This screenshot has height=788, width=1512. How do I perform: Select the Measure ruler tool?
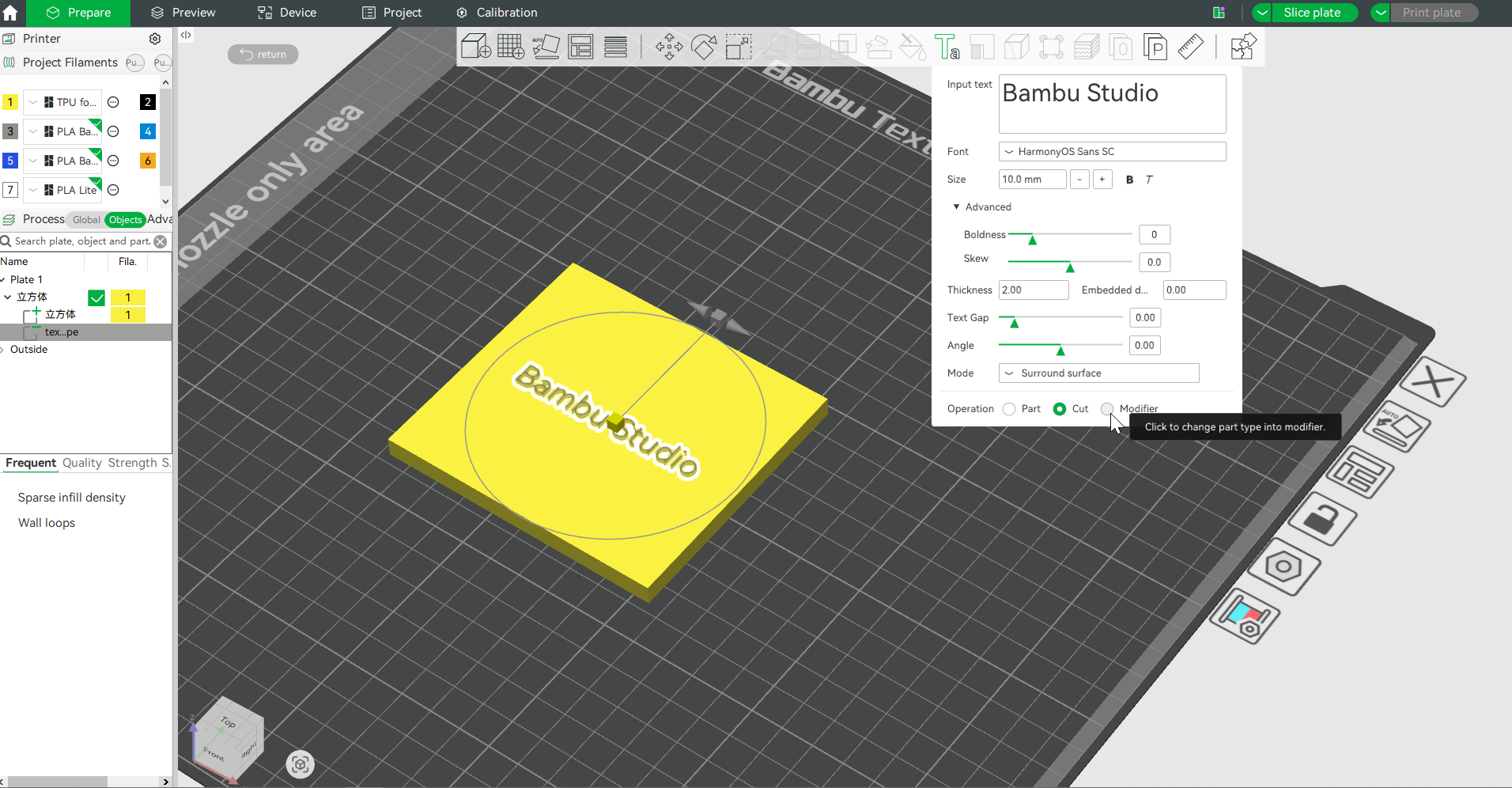point(1190,47)
